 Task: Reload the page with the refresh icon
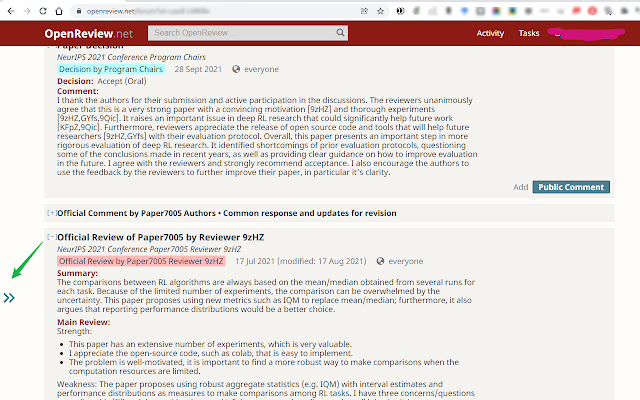coord(43,11)
